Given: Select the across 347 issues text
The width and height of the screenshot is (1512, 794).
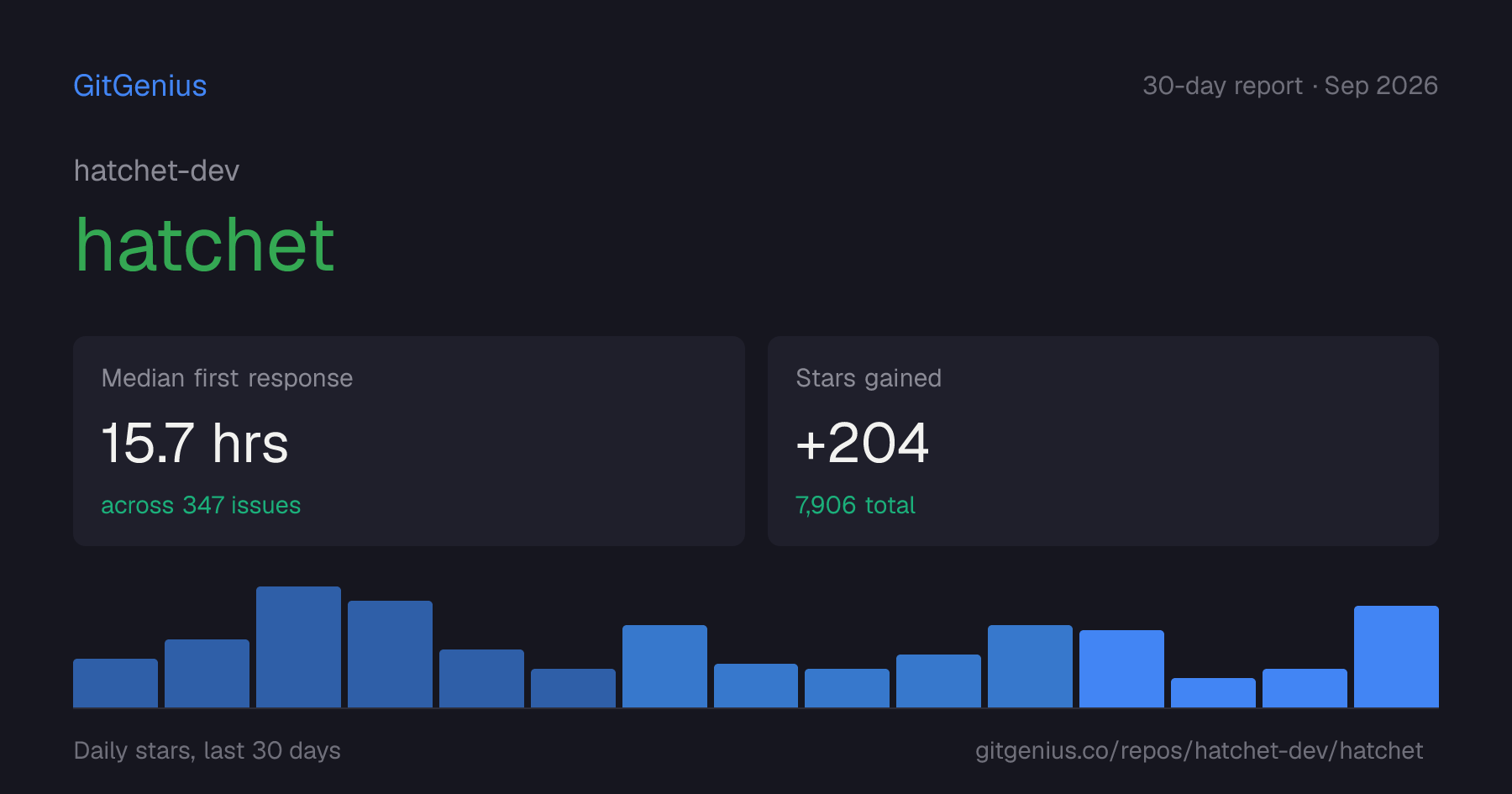Looking at the screenshot, I should [201, 505].
